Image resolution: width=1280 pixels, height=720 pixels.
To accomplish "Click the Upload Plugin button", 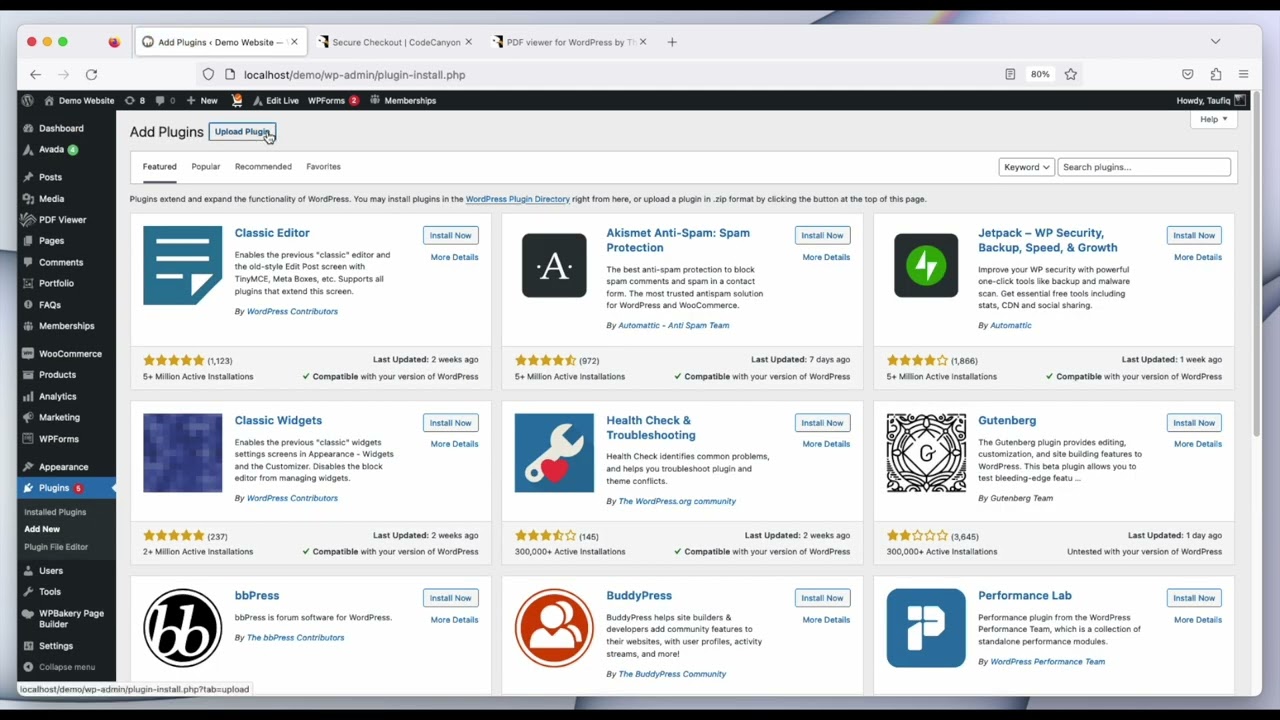I will coord(242,132).
